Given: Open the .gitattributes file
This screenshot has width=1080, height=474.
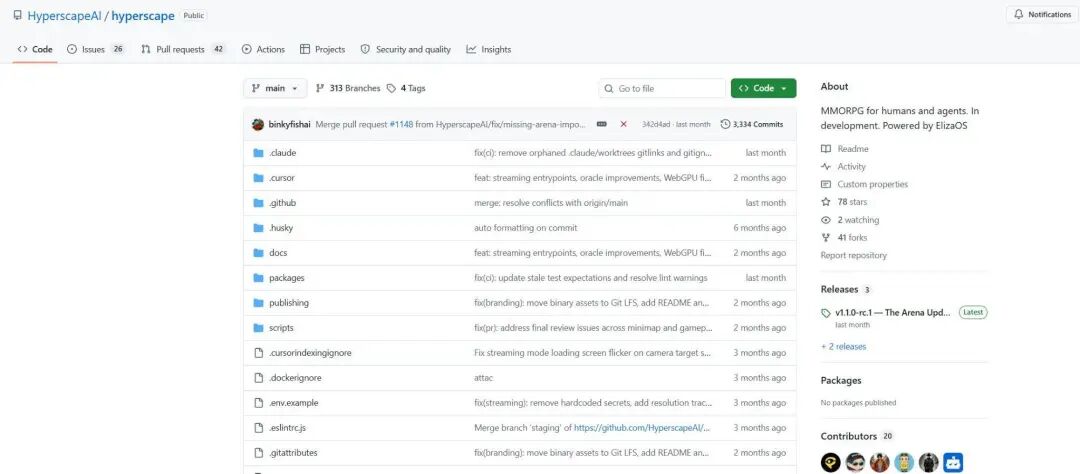Looking at the screenshot, I should (293, 453).
